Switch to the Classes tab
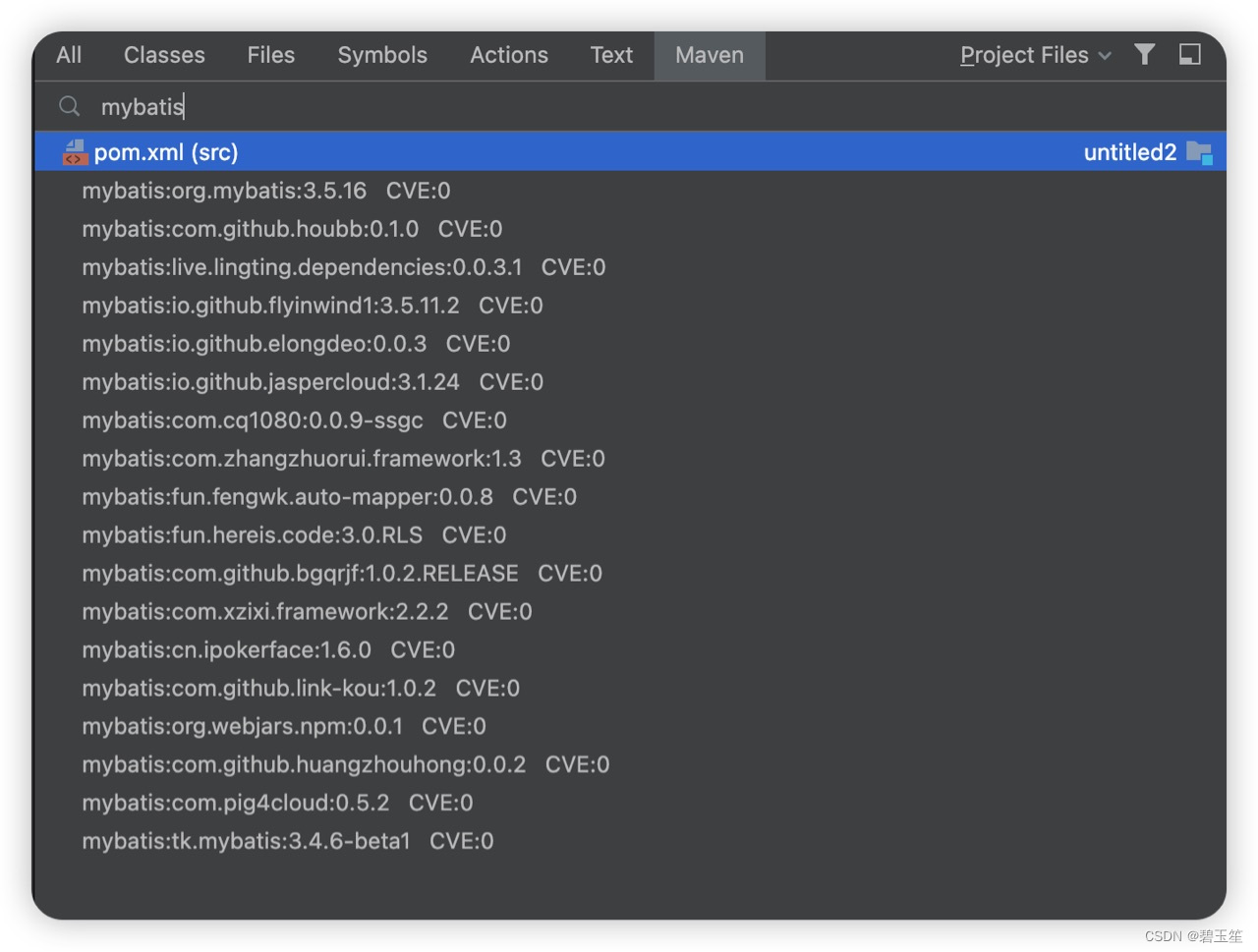The image size is (1258, 952). pyautogui.click(x=164, y=55)
